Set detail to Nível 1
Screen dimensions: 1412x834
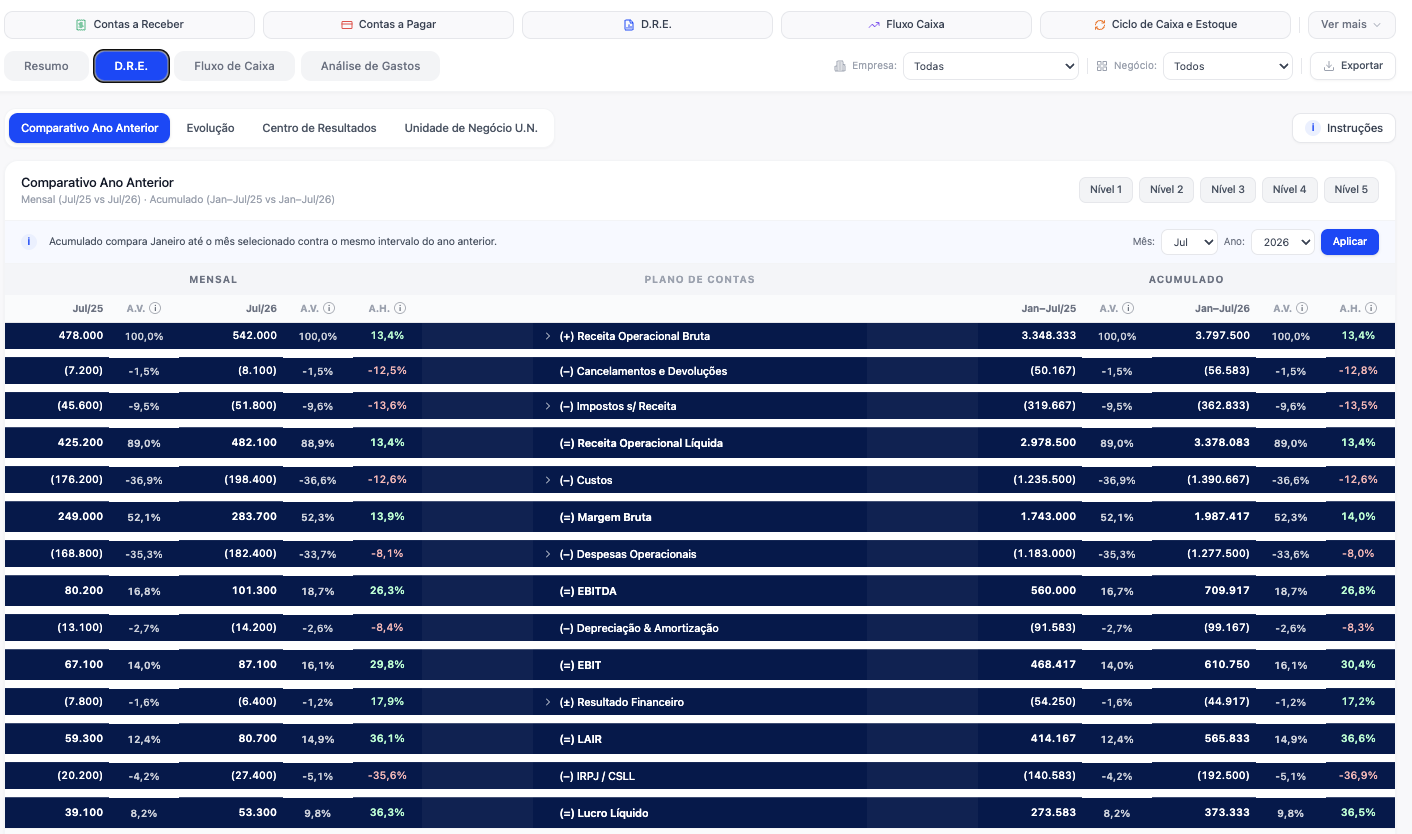[x=1105, y=190]
